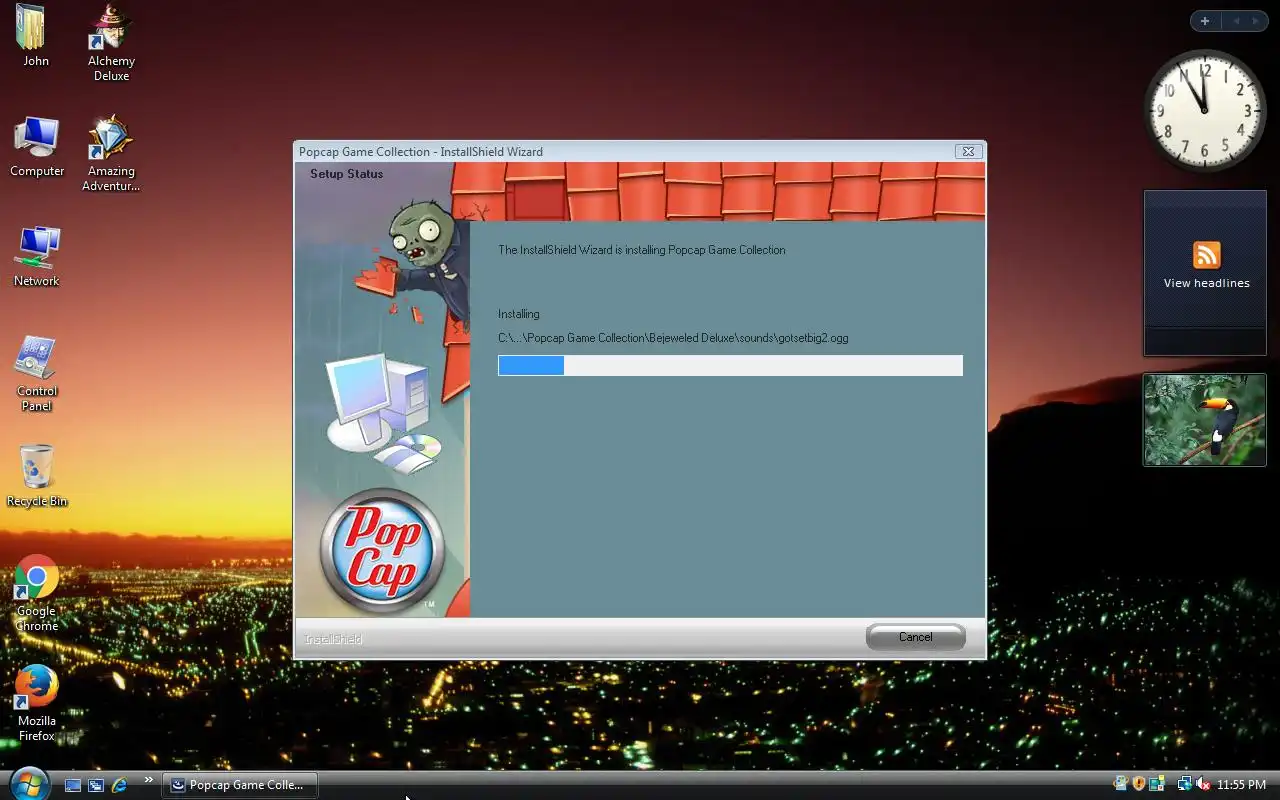Click the Windows Sidebar tray icon
The image size is (1280, 800).
(1157, 784)
